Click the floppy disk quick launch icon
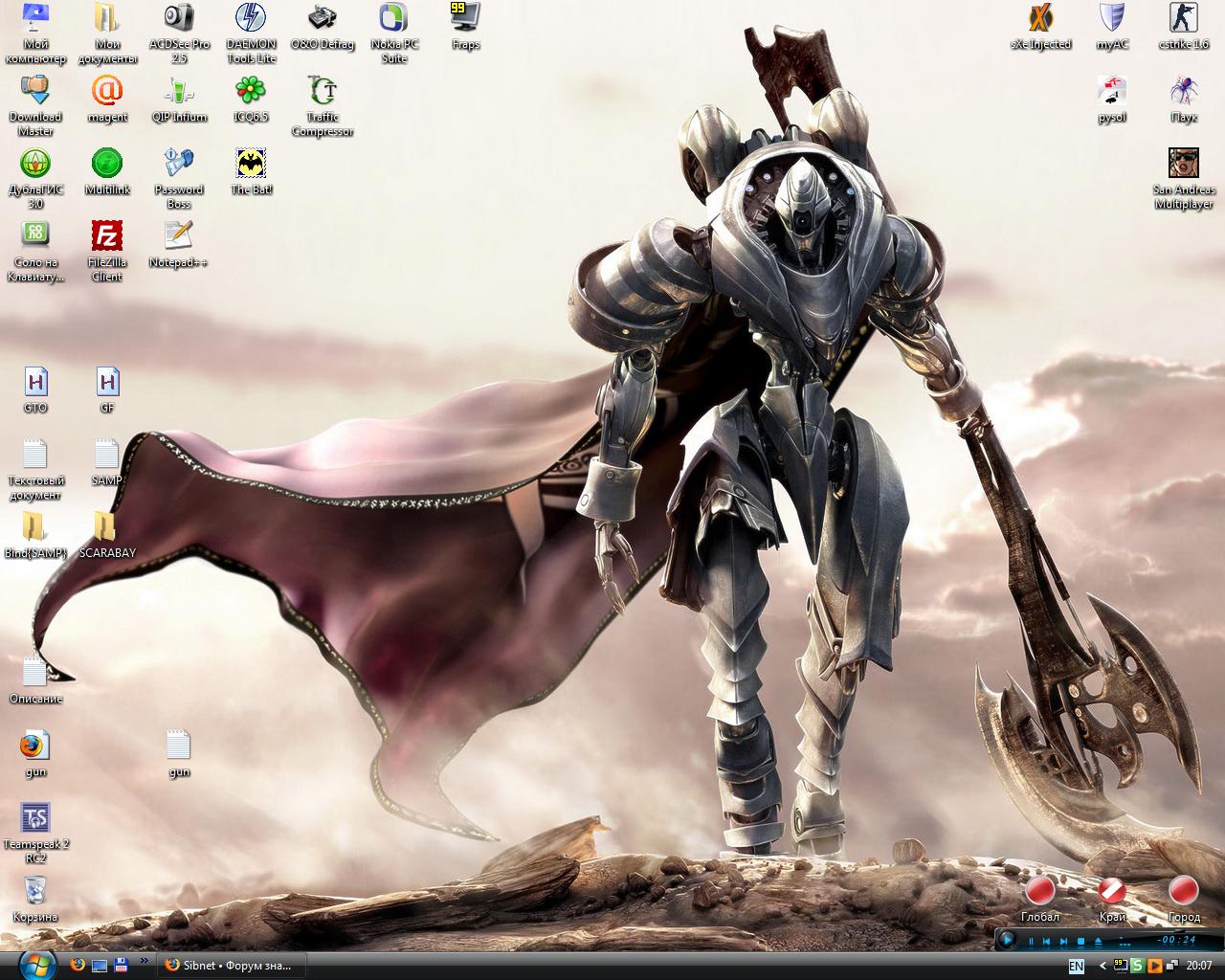This screenshot has height=980, width=1225. 122,965
